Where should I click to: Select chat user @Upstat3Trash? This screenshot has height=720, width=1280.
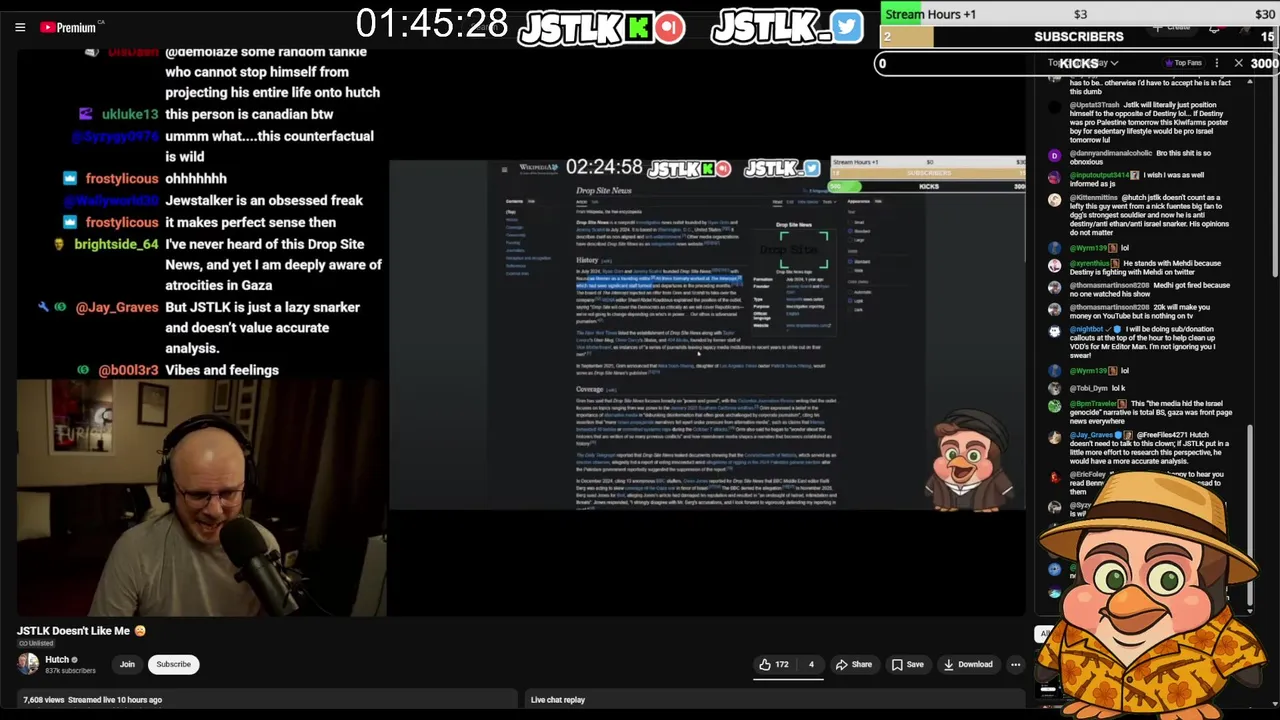tap(1094, 105)
